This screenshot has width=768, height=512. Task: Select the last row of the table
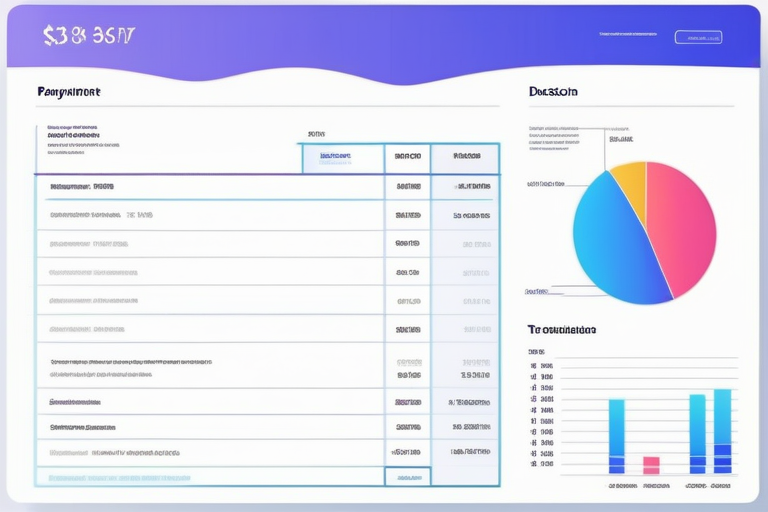pos(210,452)
